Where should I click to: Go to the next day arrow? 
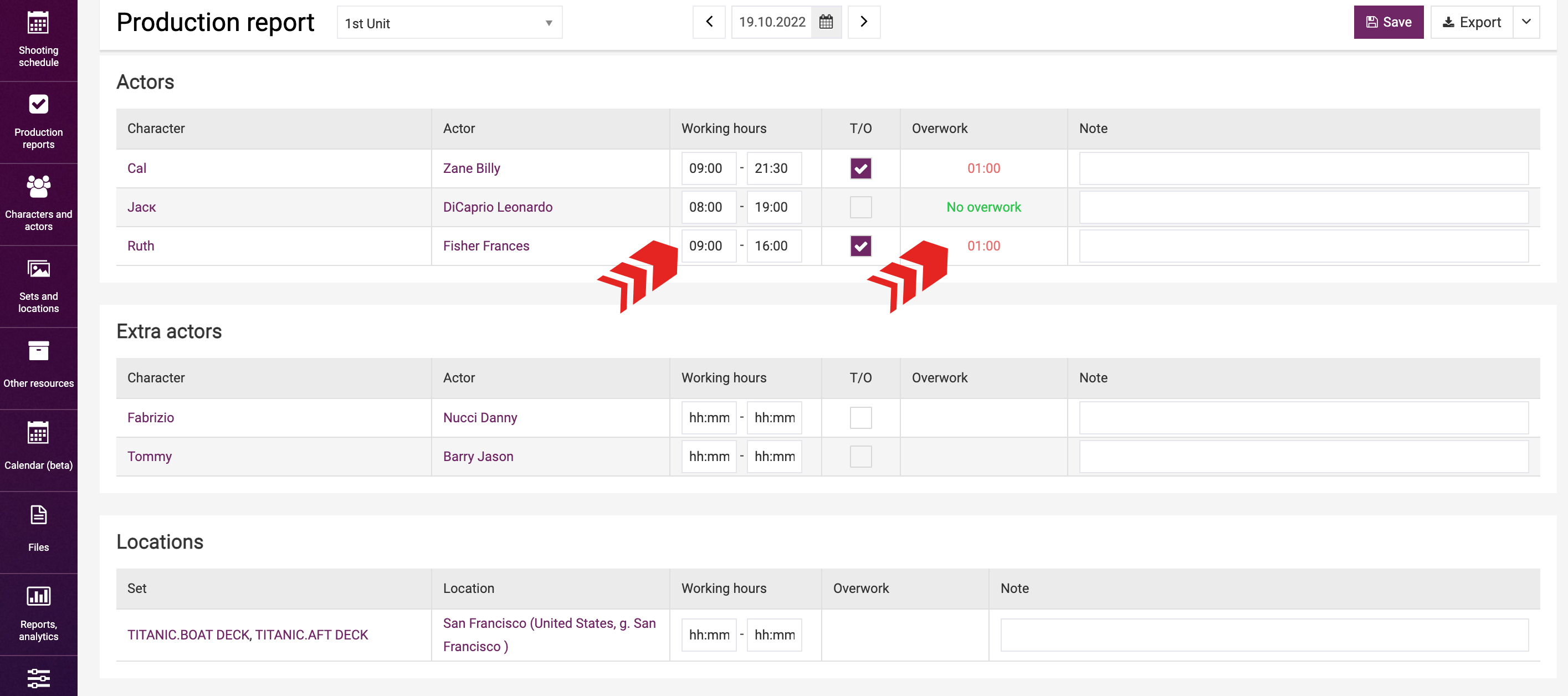(x=864, y=22)
